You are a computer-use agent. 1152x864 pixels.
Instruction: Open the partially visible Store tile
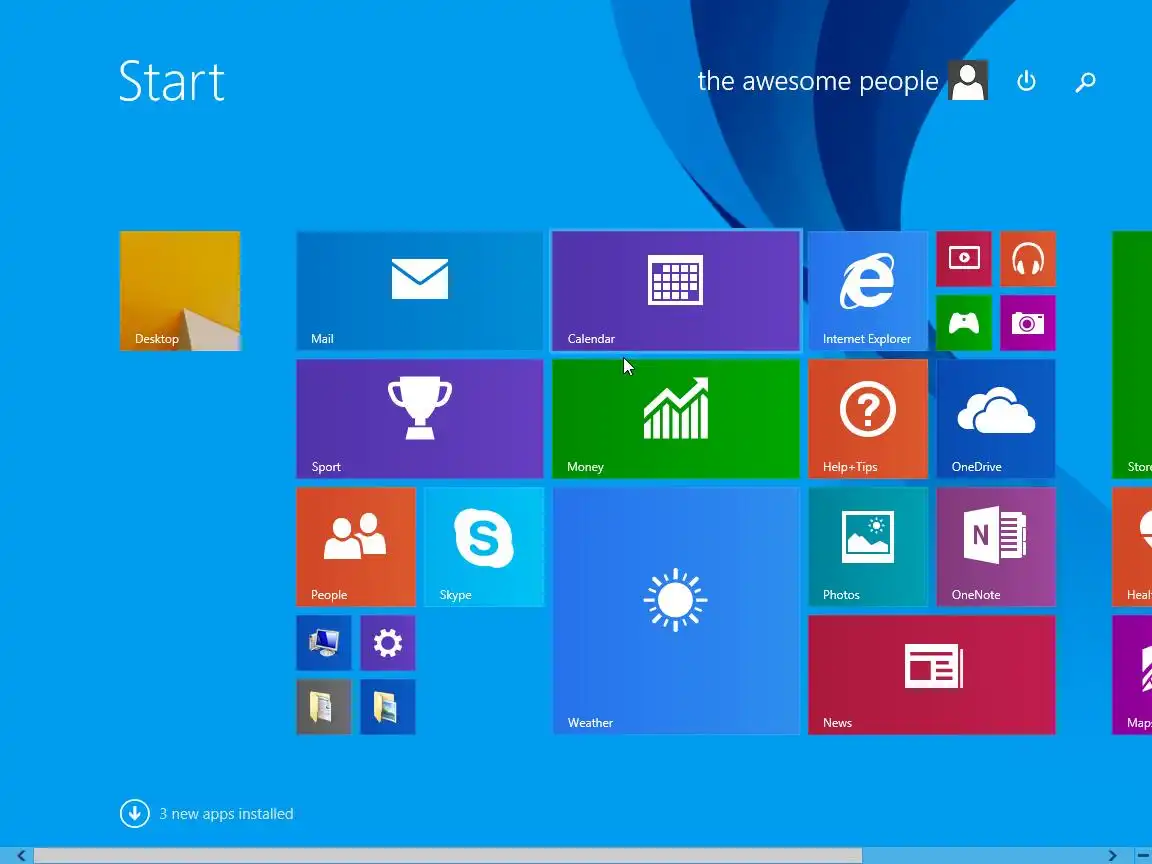coord(1132,355)
